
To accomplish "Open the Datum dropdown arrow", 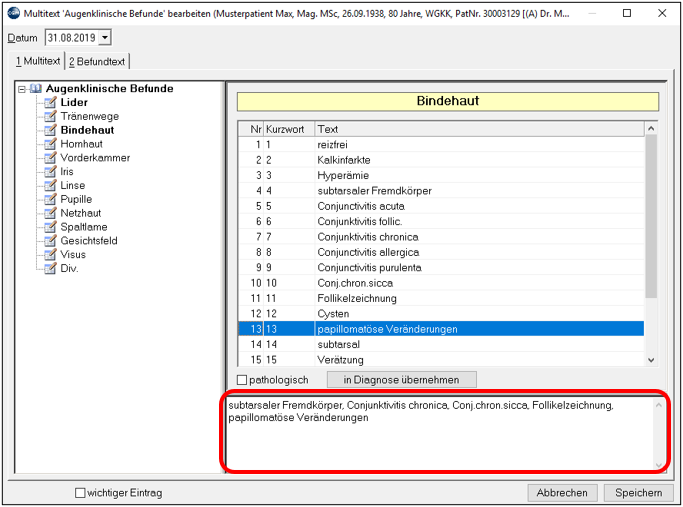I will tap(105, 38).
